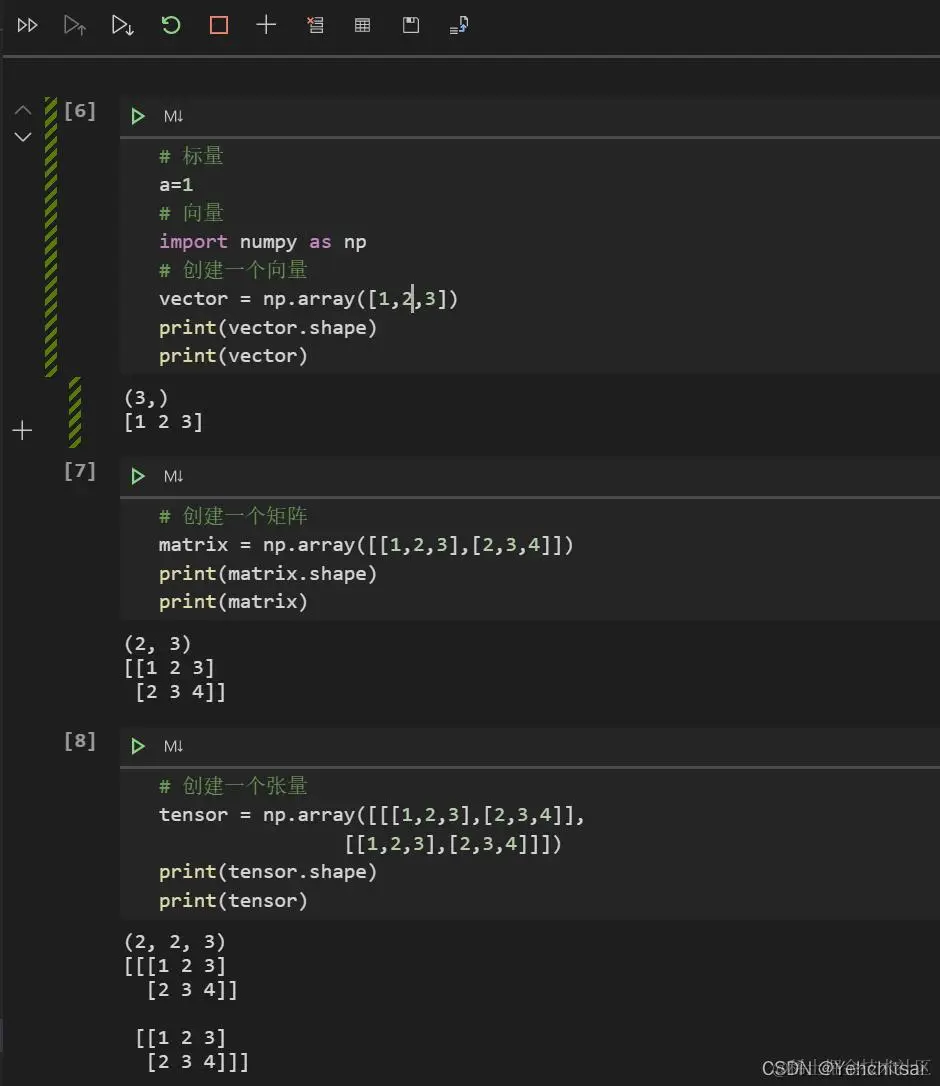Screen dimensions: 940x1086
Task: Save the notebook file
Action: (x=411, y=26)
